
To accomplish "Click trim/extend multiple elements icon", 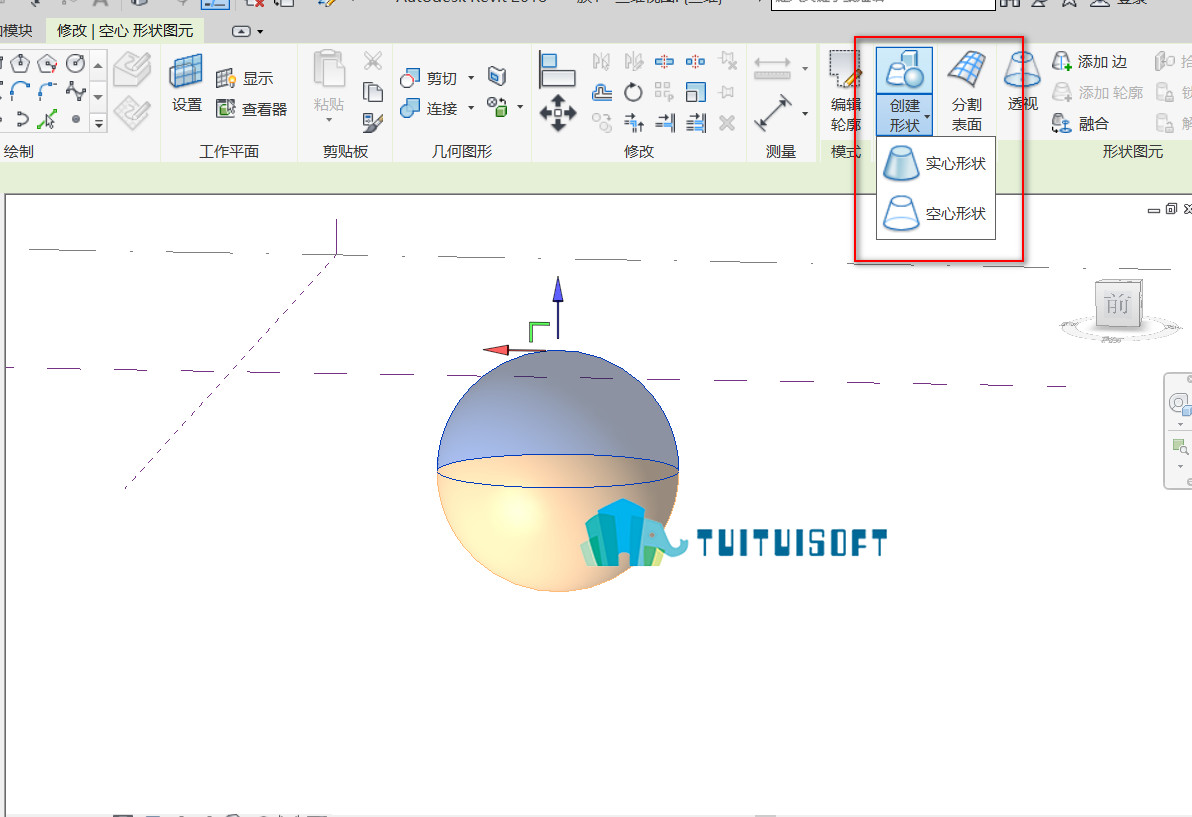I will coord(696,122).
